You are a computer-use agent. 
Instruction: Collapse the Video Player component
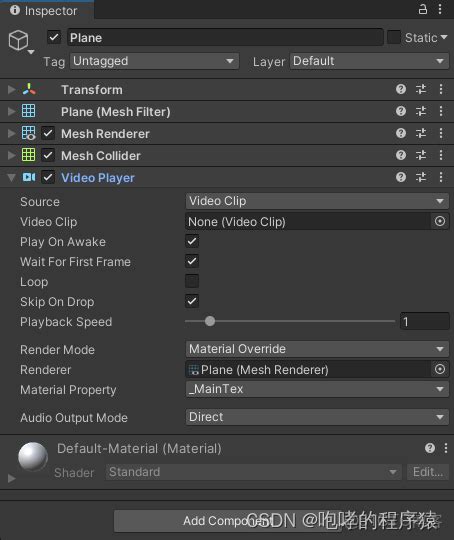point(11,178)
